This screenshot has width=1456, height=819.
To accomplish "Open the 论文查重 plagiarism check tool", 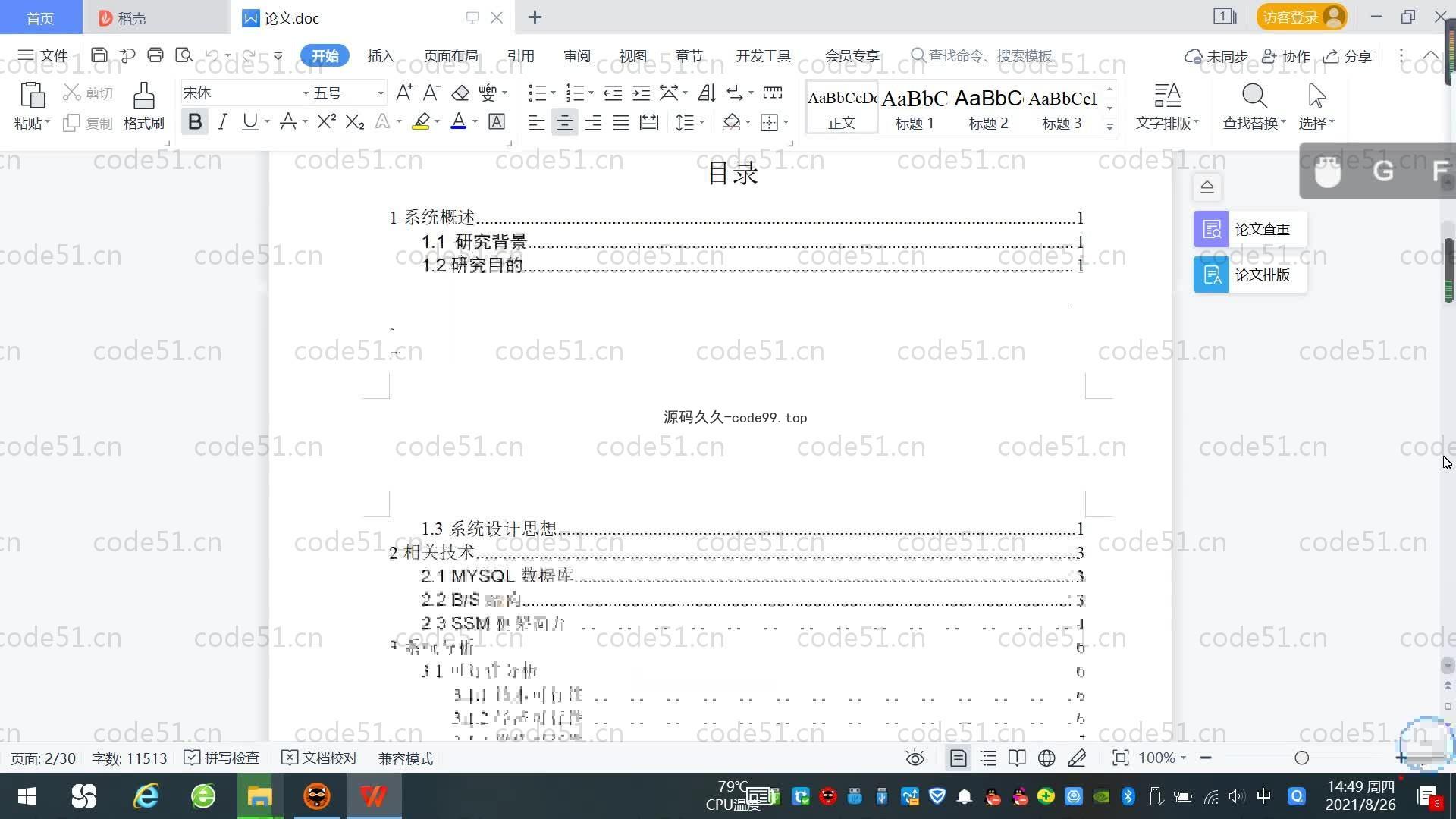I will pos(1250,229).
